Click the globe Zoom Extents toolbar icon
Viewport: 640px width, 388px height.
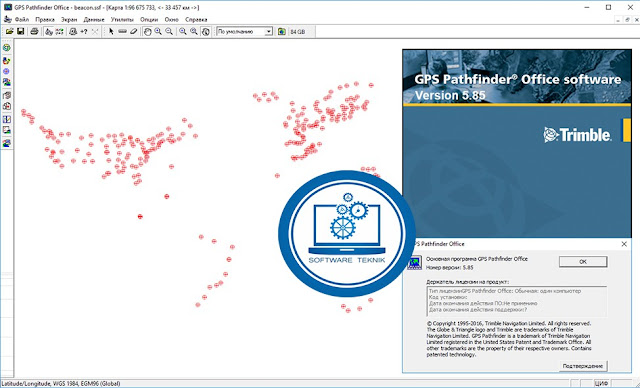click(x=206, y=31)
